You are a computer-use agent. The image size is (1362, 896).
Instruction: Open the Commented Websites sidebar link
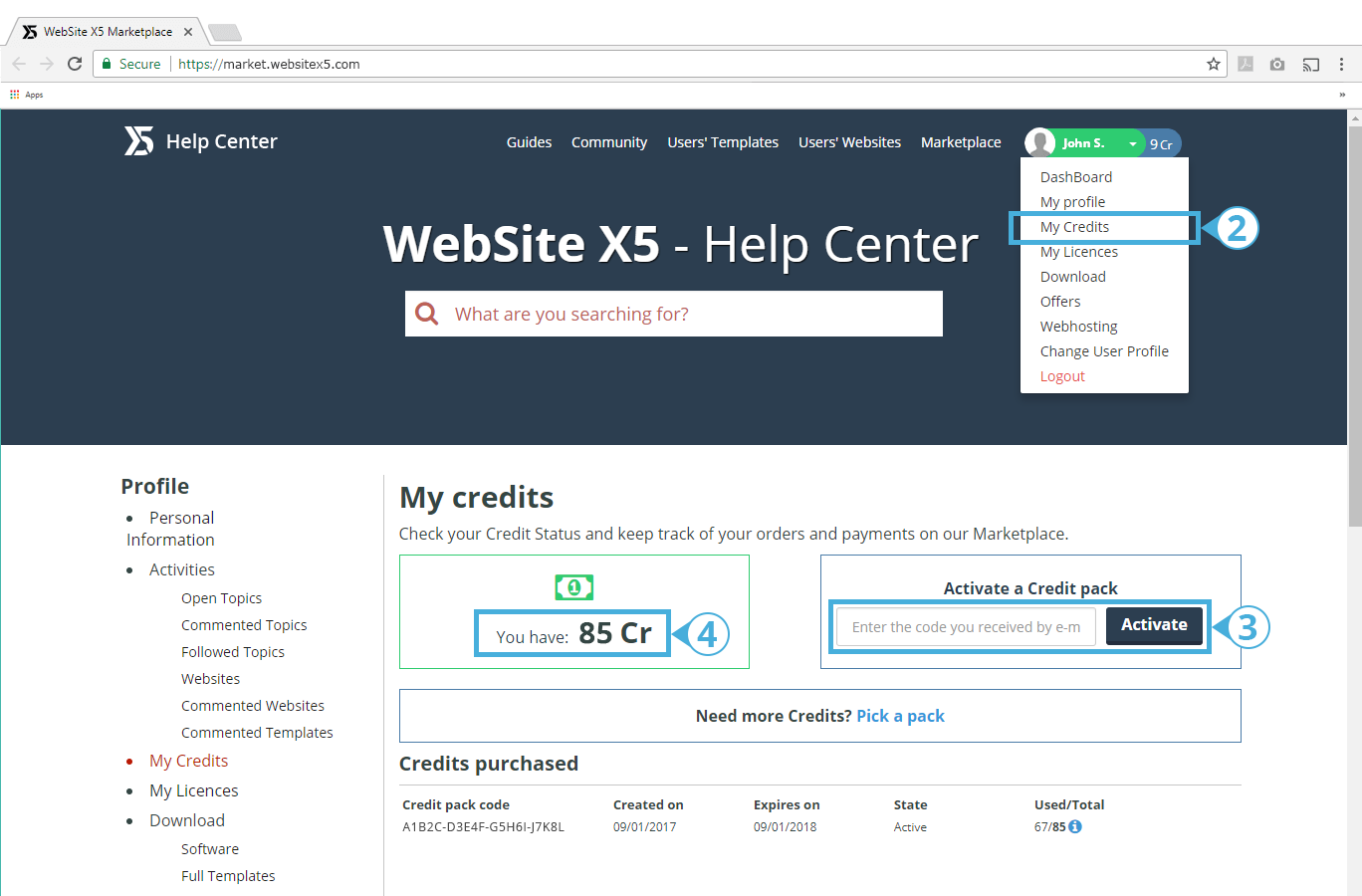[x=253, y=706]
